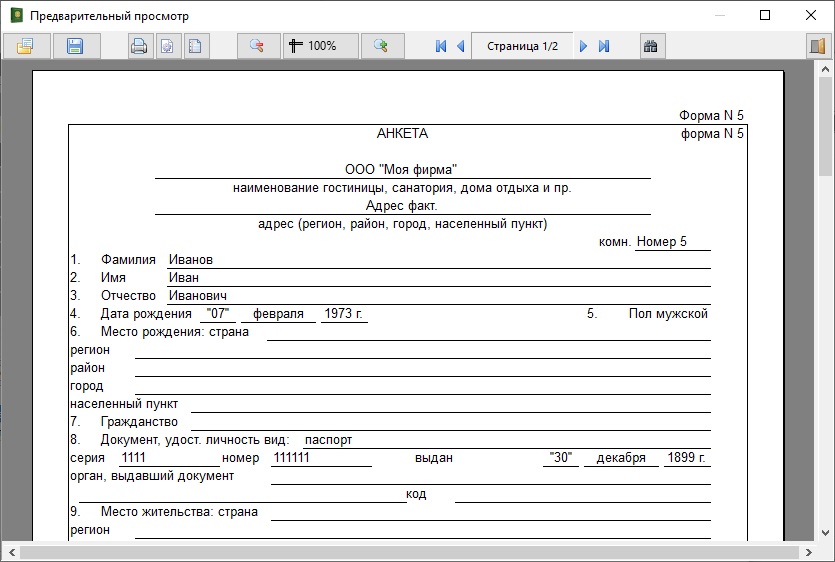
Task: Jump to the last page
Action: [x=604, y=46]
